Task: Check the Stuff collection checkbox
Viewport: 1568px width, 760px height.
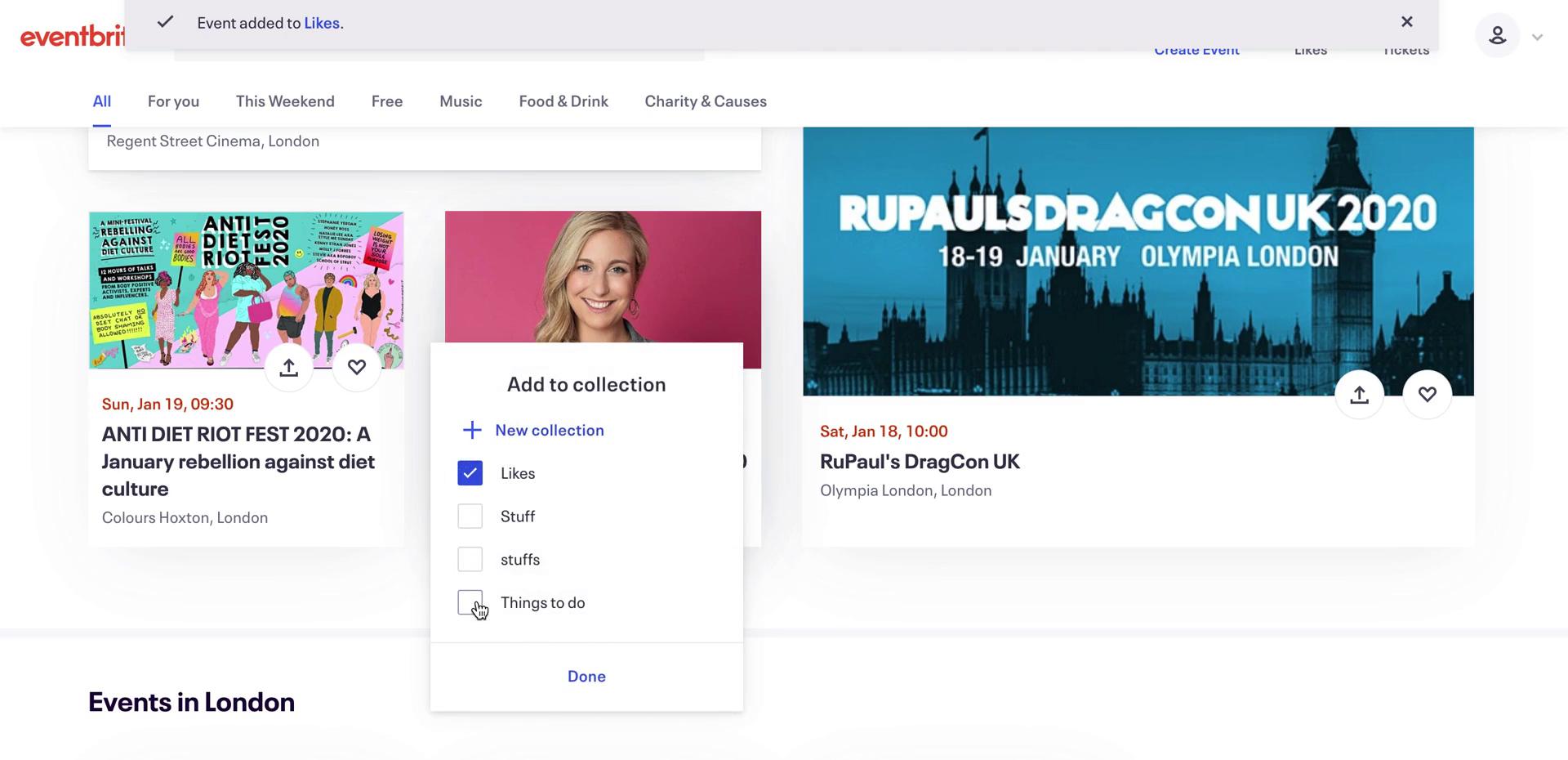Action: click(470, 516)
